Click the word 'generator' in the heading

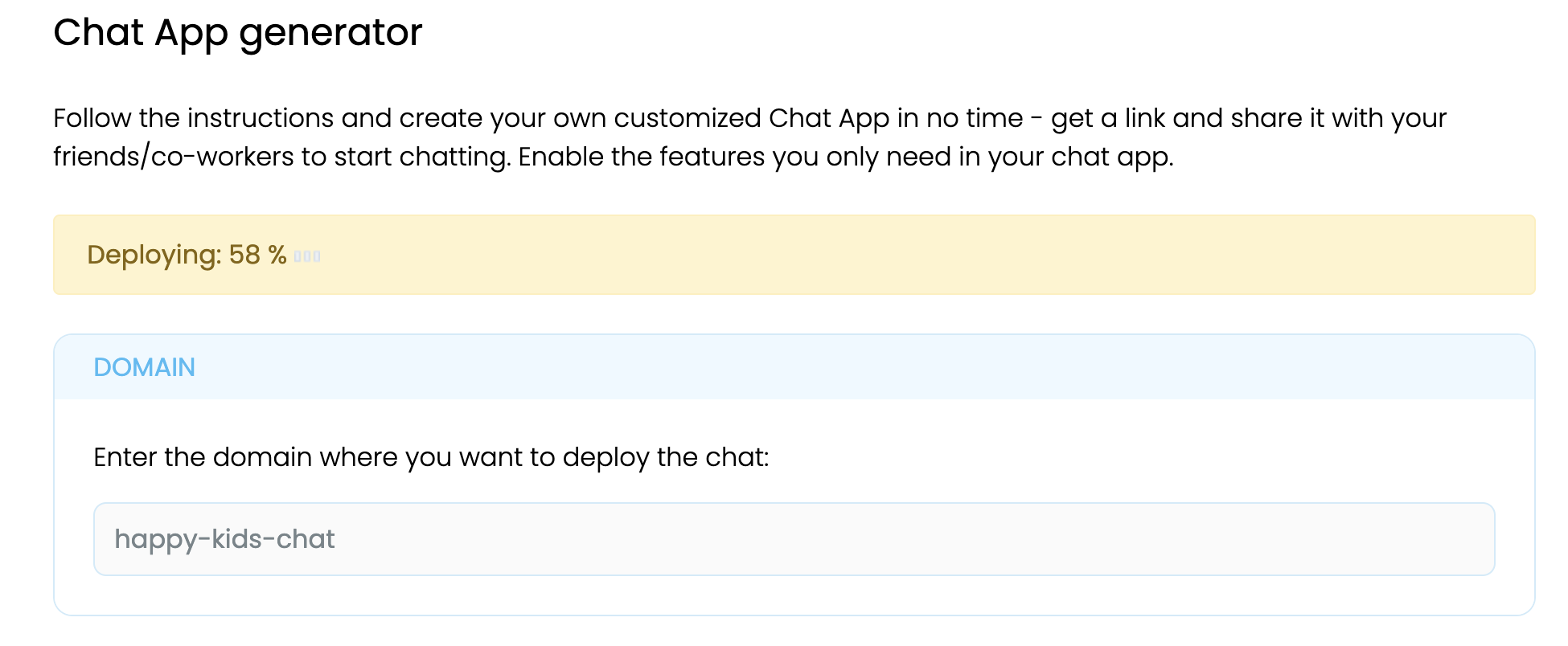click(x=330, y=33)
